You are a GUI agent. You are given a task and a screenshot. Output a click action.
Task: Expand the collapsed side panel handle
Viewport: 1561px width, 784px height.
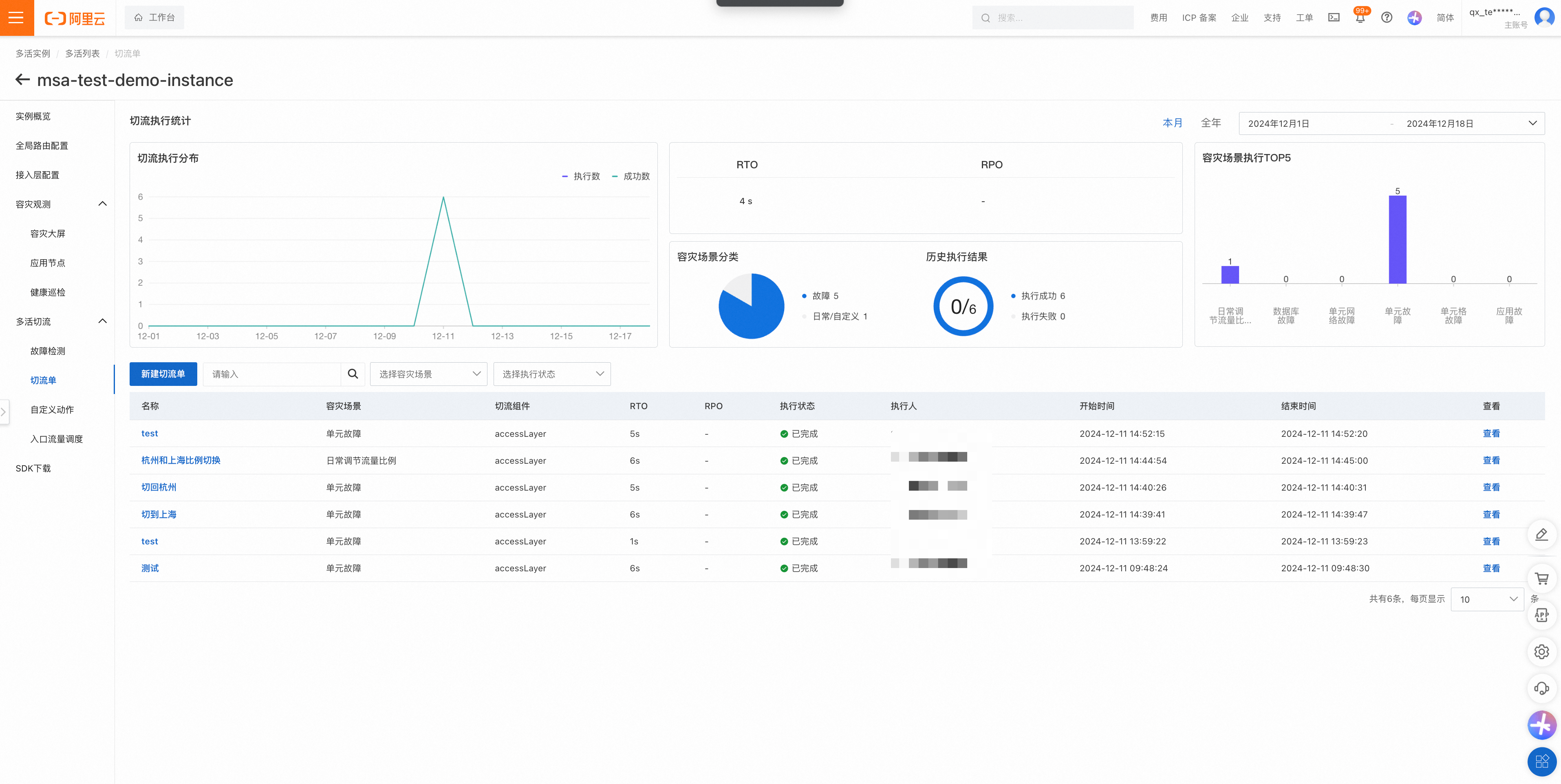[4, 412]
